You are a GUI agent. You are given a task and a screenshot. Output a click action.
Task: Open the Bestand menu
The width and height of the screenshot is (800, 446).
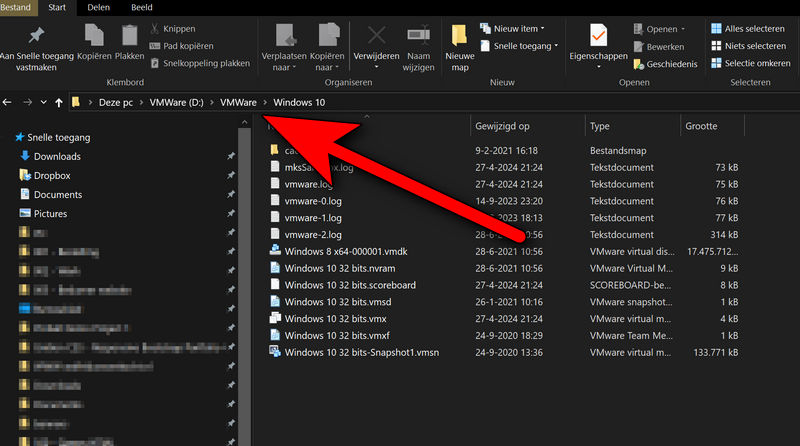click(17, 8)
